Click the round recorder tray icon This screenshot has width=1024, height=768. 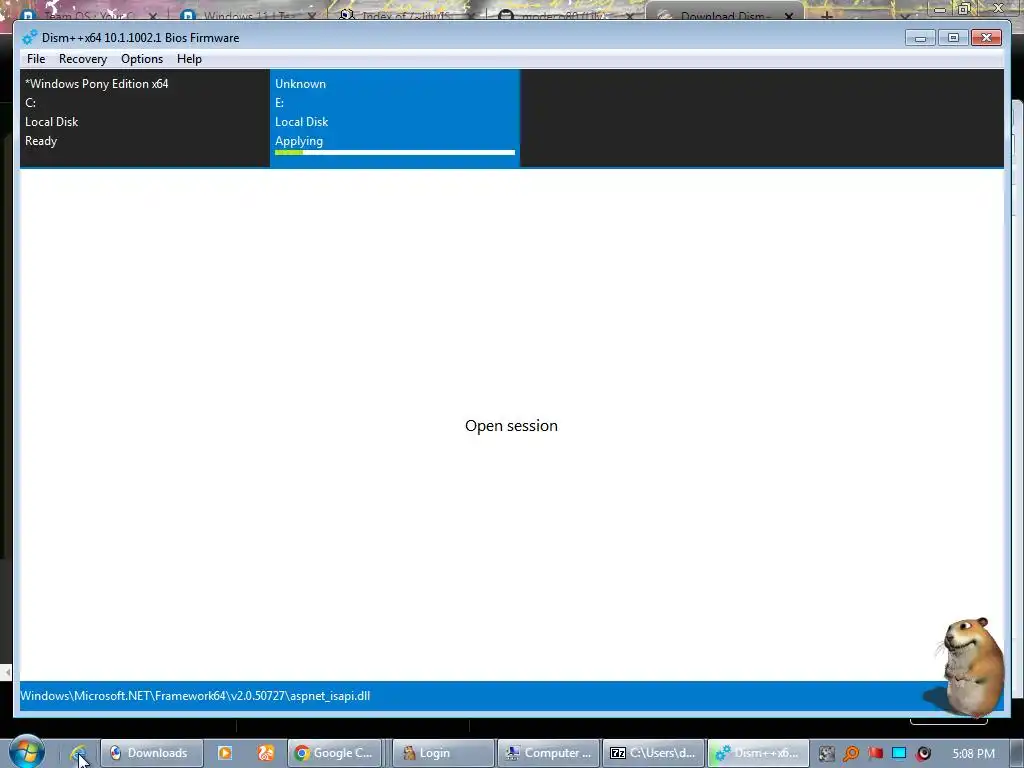923,754
